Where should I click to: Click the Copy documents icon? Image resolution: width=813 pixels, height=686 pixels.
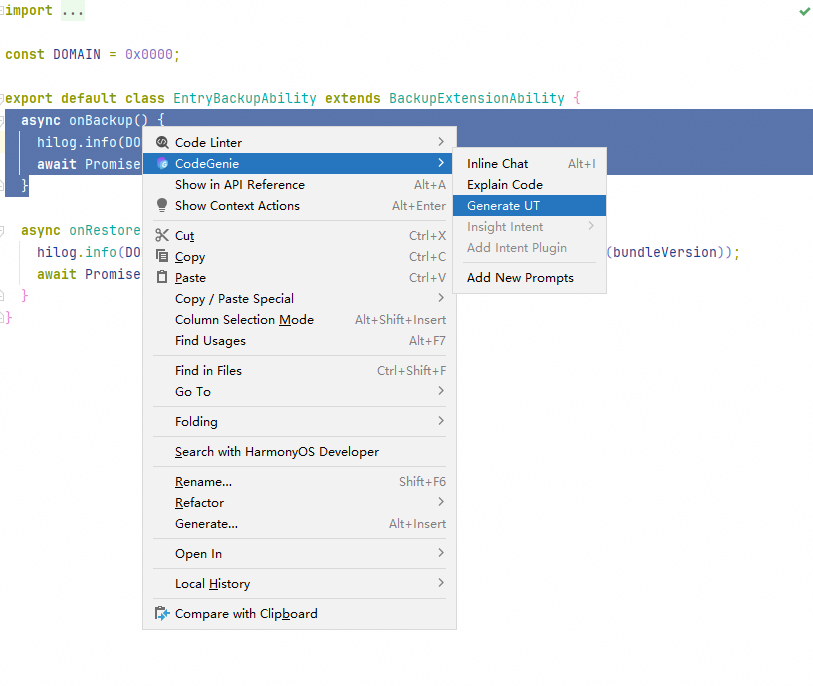click(x=162, y=257)
